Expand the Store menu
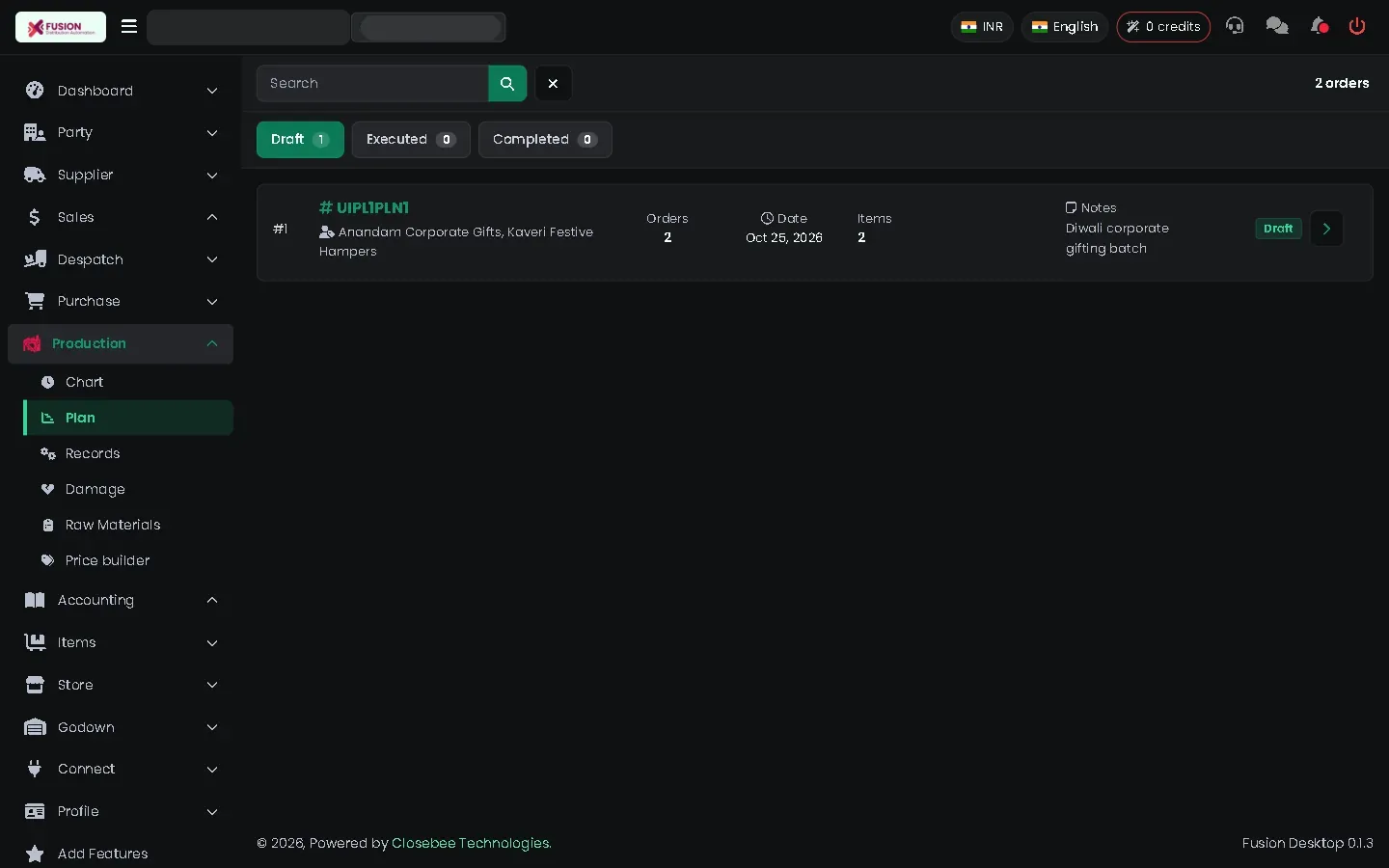The height and width of the screenshot is (868, 1389). pyautogui.click(x=121, y=685)
